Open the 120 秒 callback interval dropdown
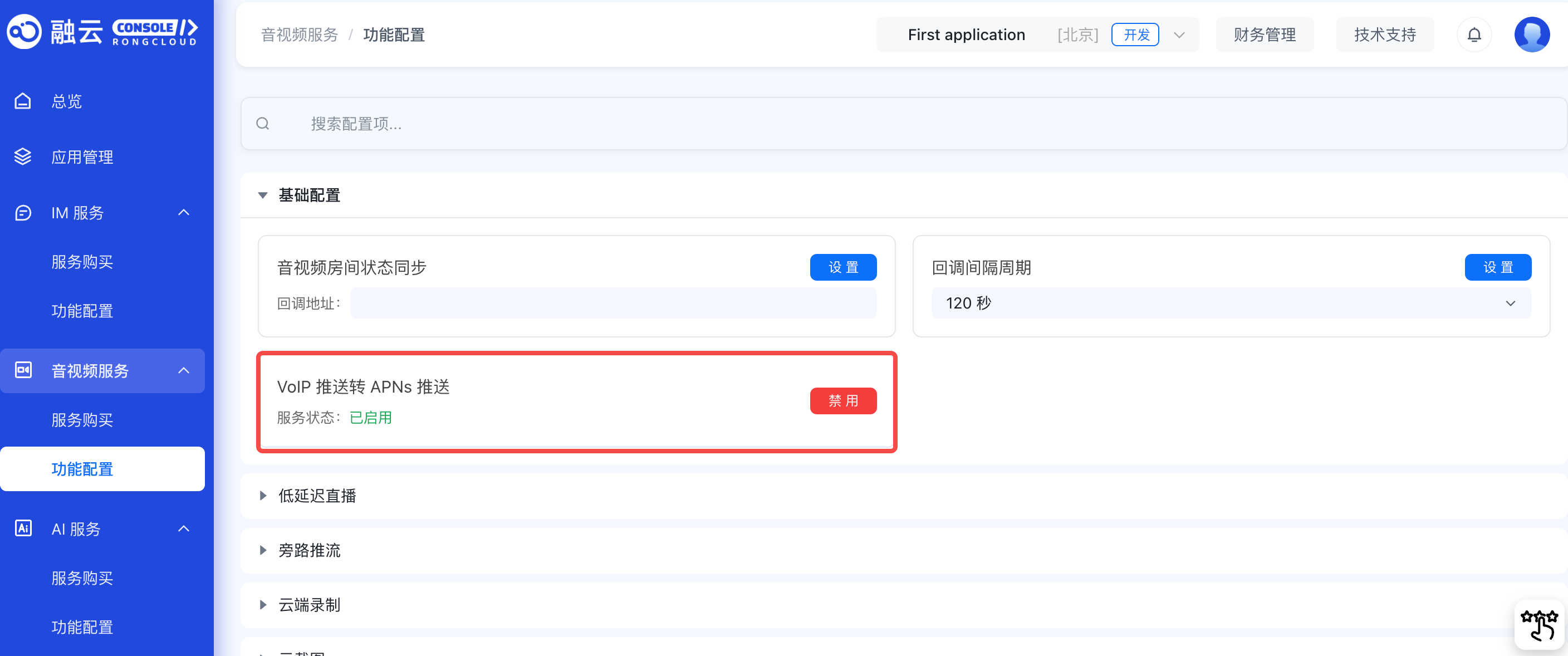Screen dimensions: 1568x656 [1231, 303]
